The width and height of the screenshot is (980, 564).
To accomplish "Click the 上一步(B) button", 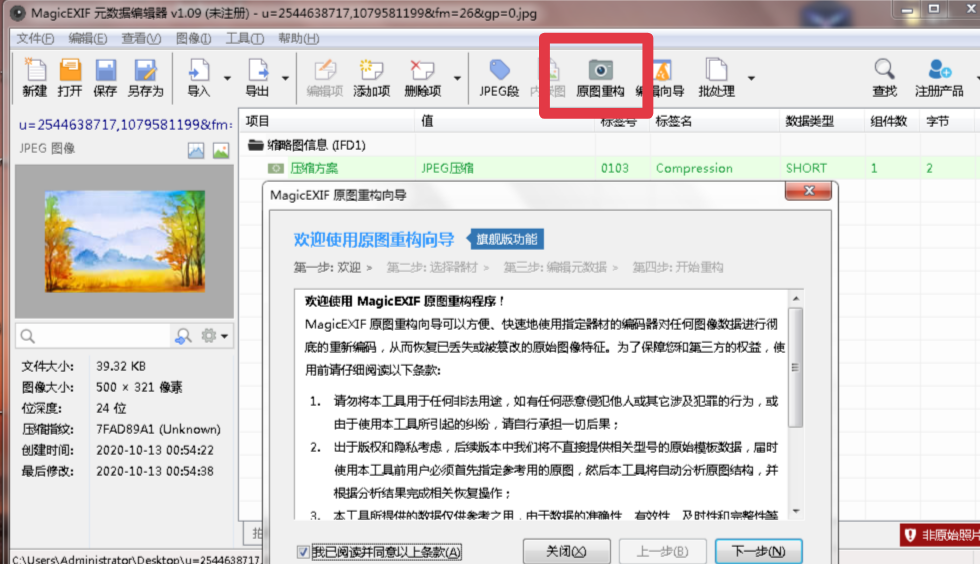I will (662, 551).
